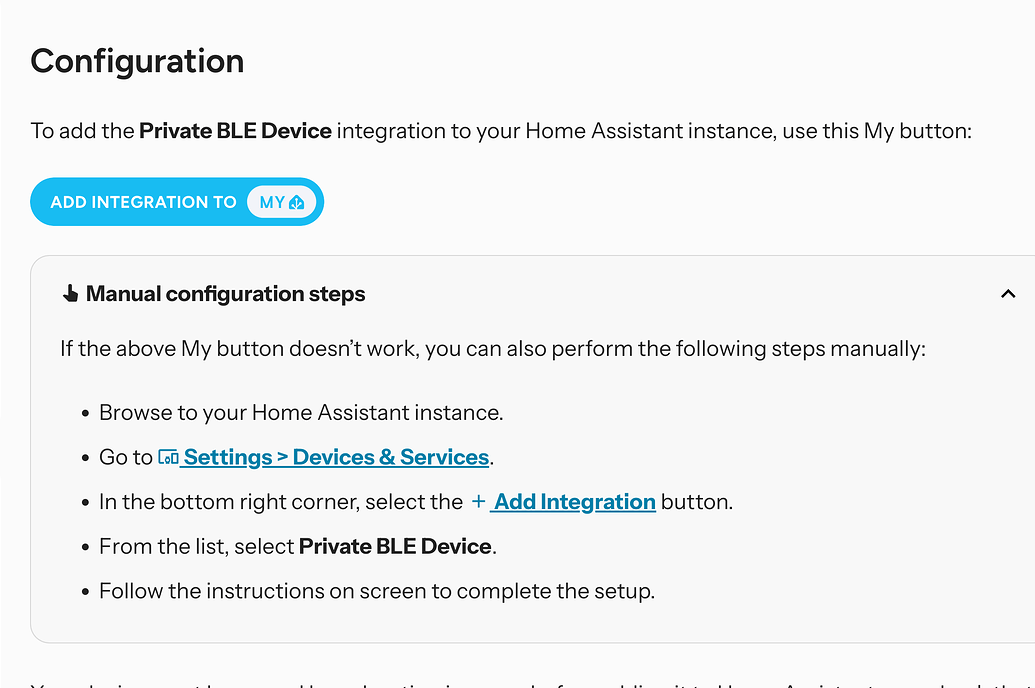Click the 'Go to' text before Settings link
This screenshot has height=688, width=1035.
pos(125,458)
